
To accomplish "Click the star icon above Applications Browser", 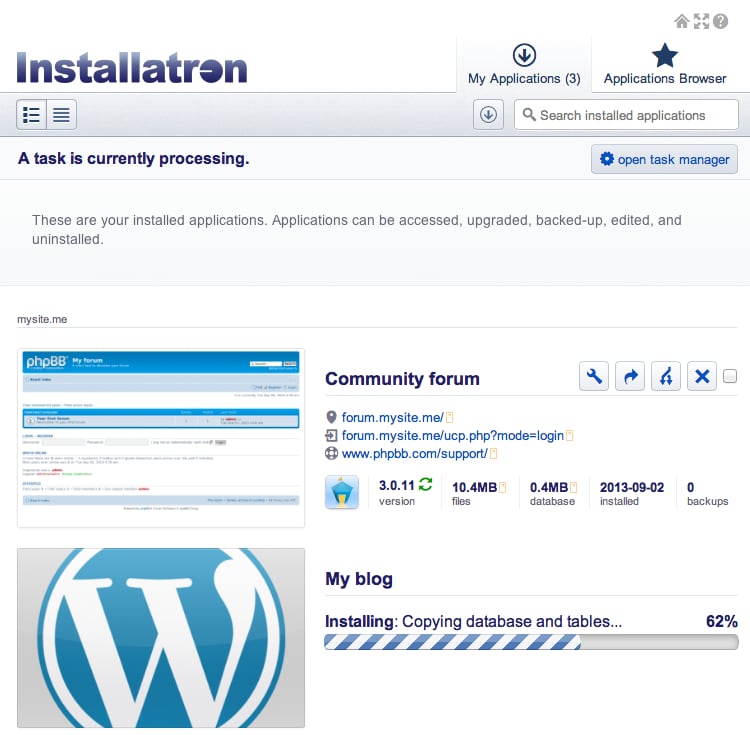I will point(665,55).
